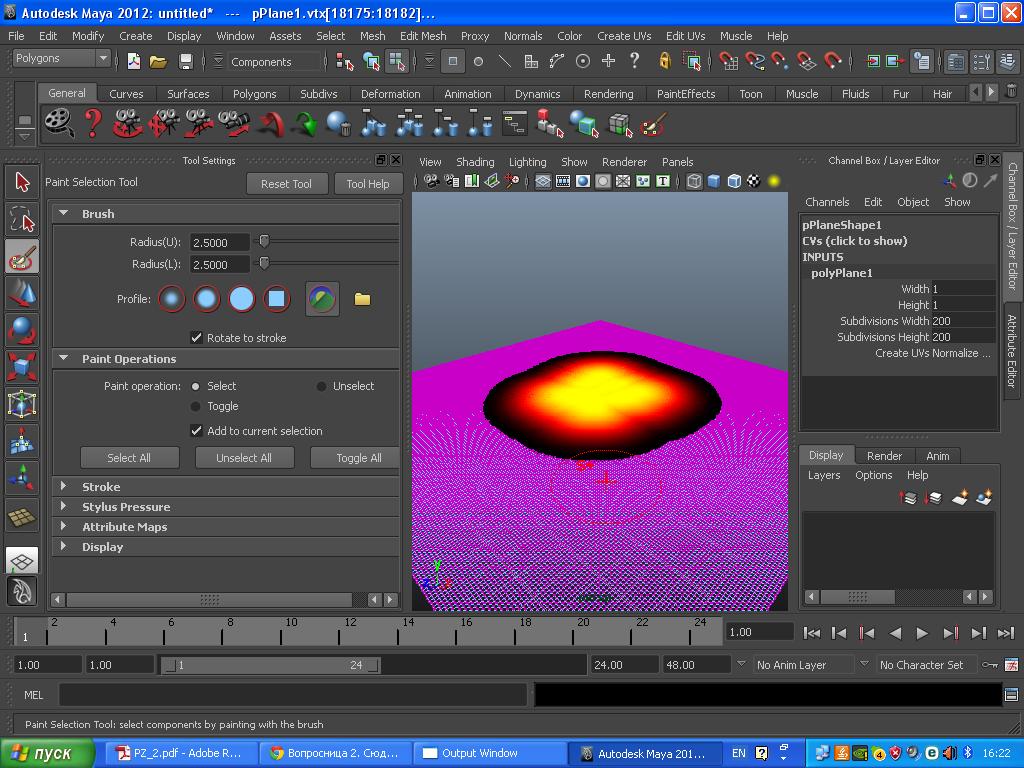Uncheck Rotate to stroke checkbox
1024x768 pixels.
point(197,338)
